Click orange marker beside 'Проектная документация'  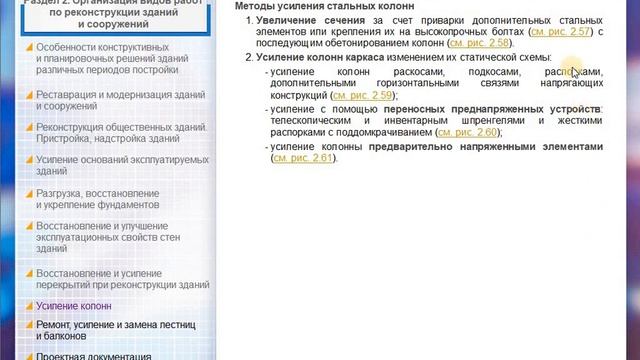coord(29,356)
